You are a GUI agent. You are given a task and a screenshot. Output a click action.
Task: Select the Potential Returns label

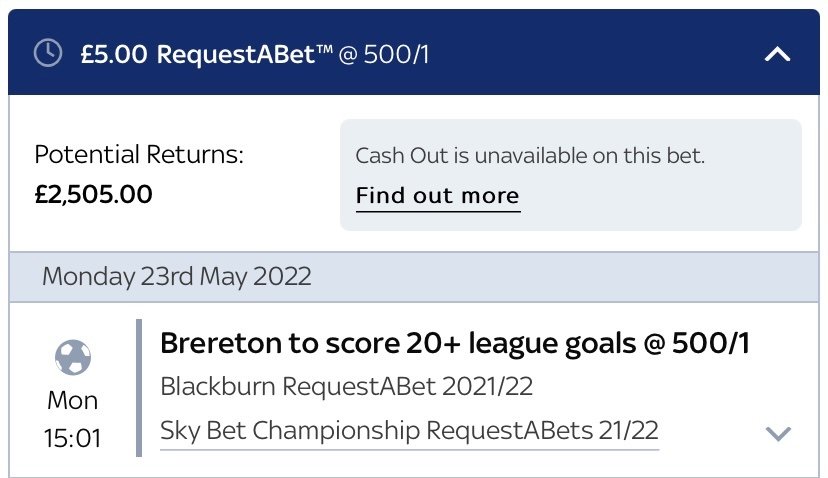(x=139, y=155)
